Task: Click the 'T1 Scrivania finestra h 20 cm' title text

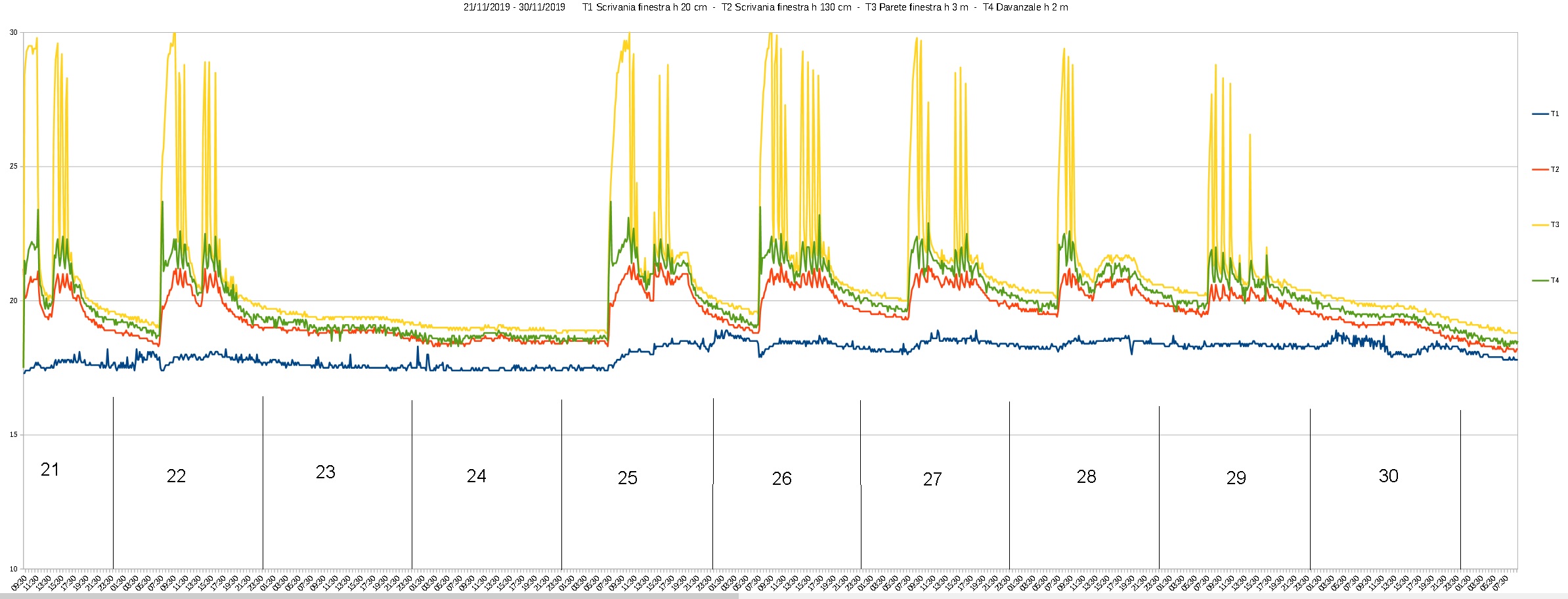Action: [644, 7]
